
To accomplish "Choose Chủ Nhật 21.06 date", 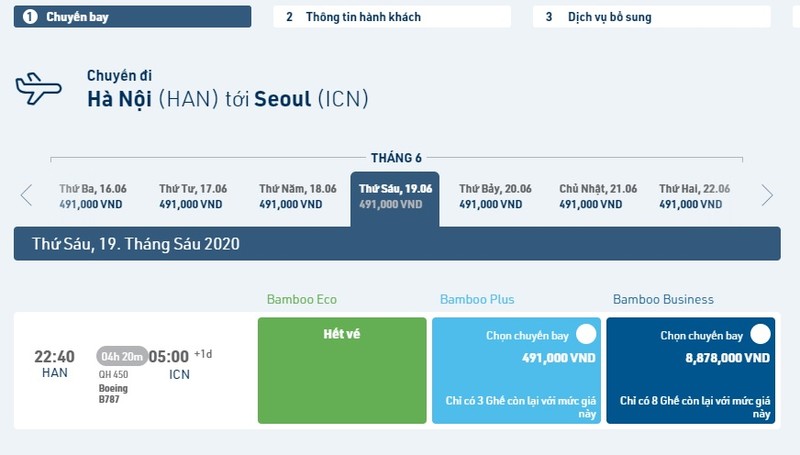I will (x=597, y=196).
